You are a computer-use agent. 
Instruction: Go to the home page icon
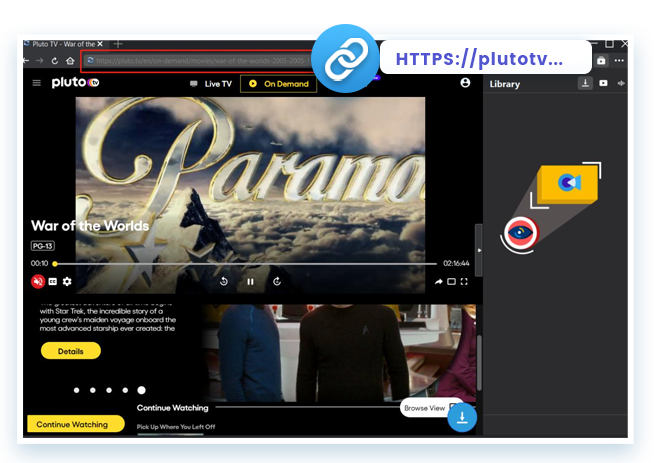(70, 61)
